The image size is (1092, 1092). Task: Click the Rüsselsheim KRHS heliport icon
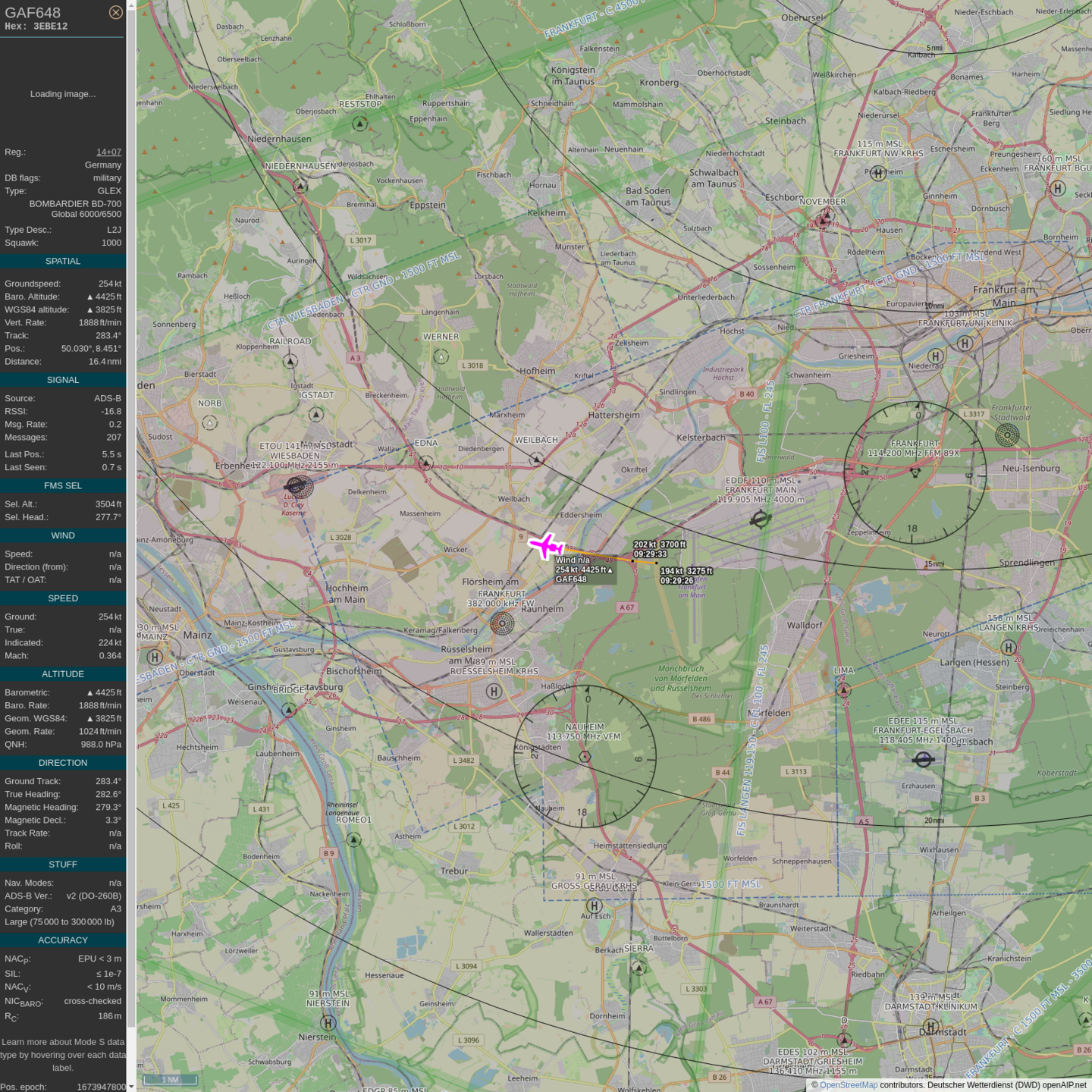point(494,691)
